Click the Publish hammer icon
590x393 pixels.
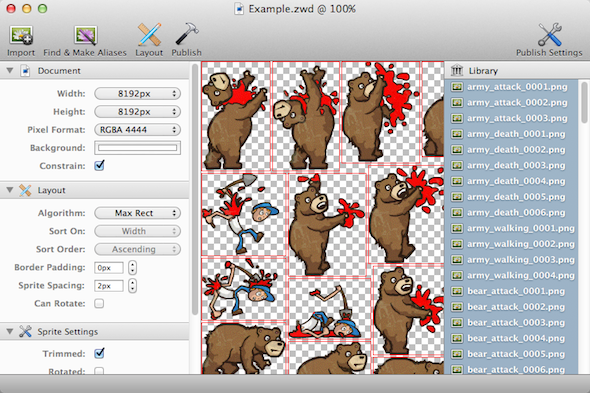pyautogui.click(x=187, y=34)
